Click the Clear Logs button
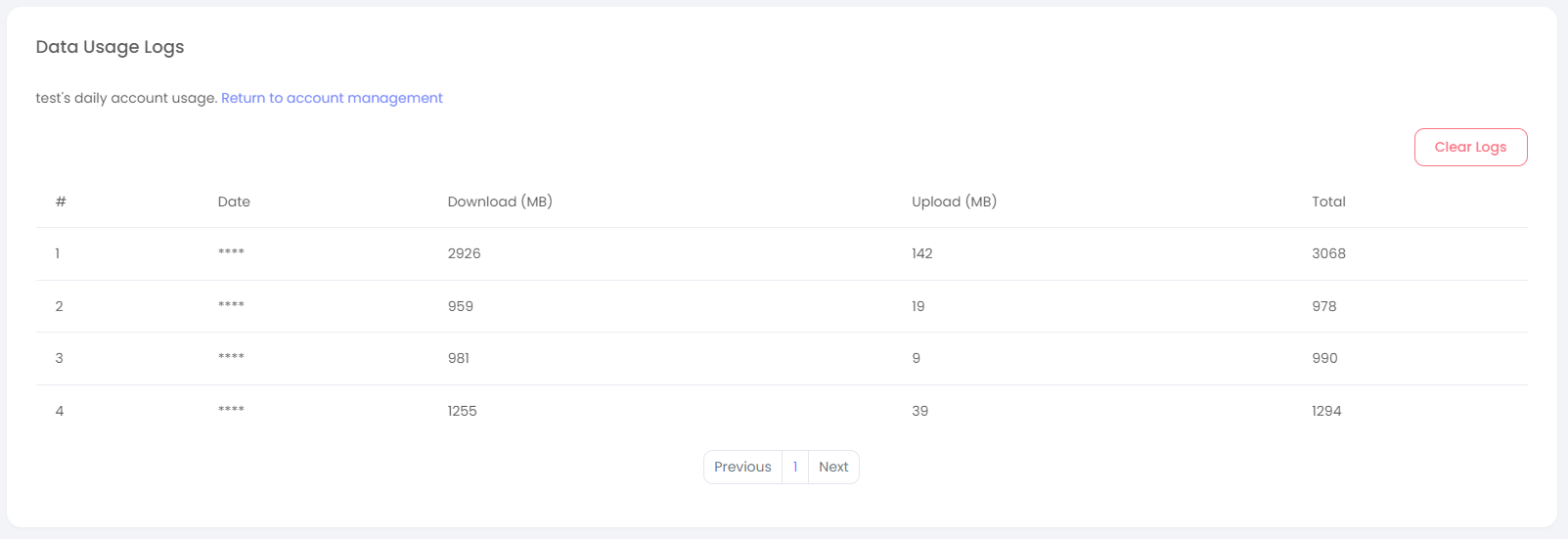This screenshot has width=1568, height=539. (x=1470, y=147)
